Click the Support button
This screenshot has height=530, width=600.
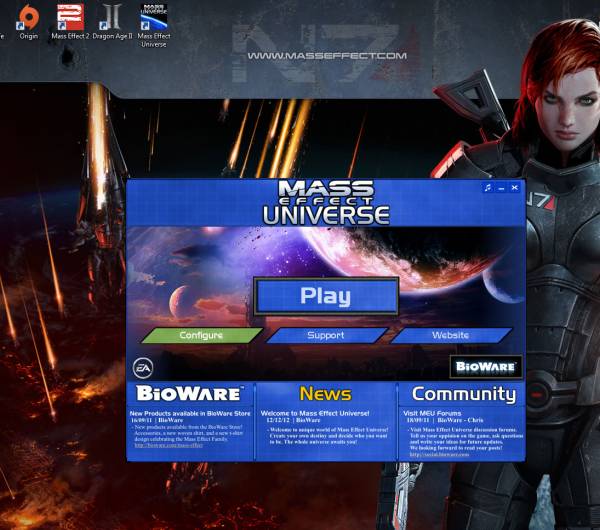[326, 335]
